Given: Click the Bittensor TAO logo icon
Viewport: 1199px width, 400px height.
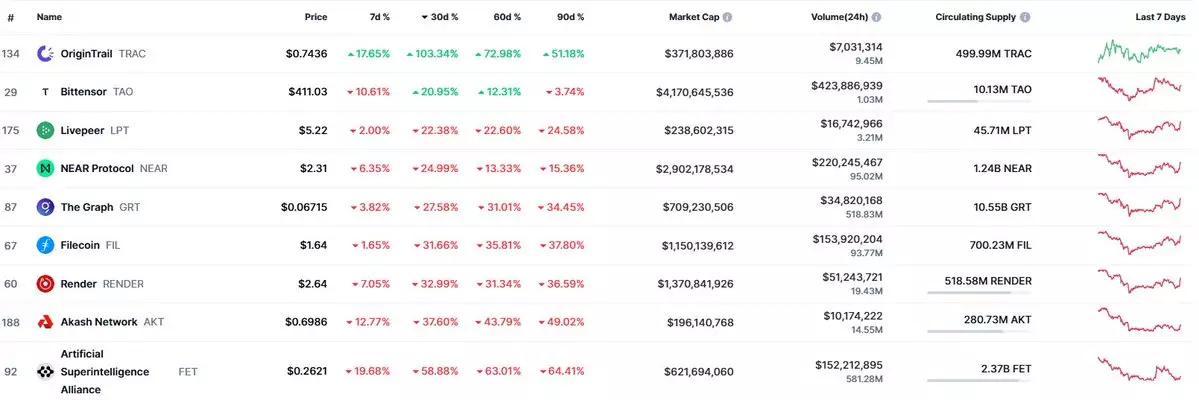Looking at the screenshot, I should point(45,92).
